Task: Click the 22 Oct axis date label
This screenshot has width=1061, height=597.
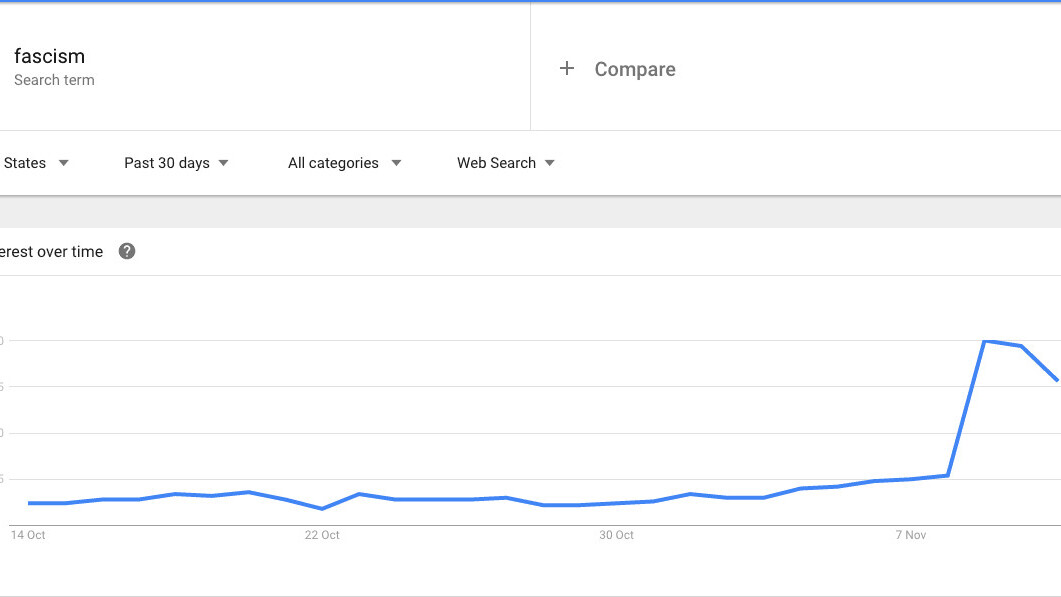Action: 322,535
